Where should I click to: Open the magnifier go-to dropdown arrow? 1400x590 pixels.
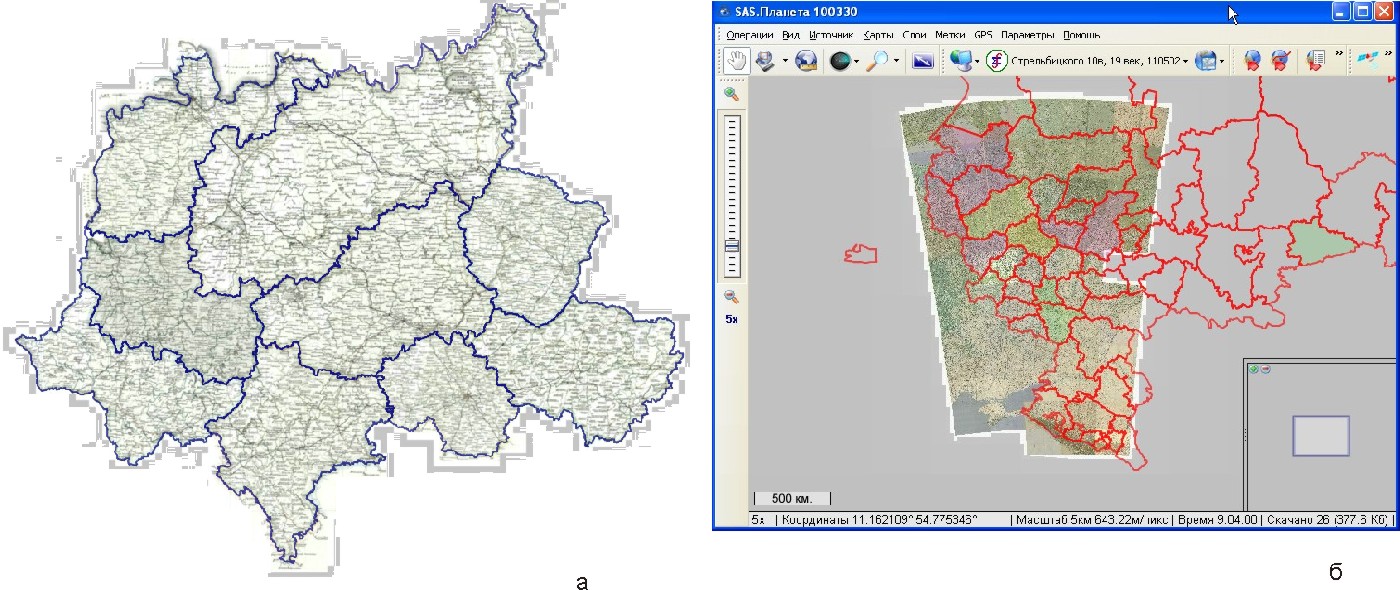896,61
